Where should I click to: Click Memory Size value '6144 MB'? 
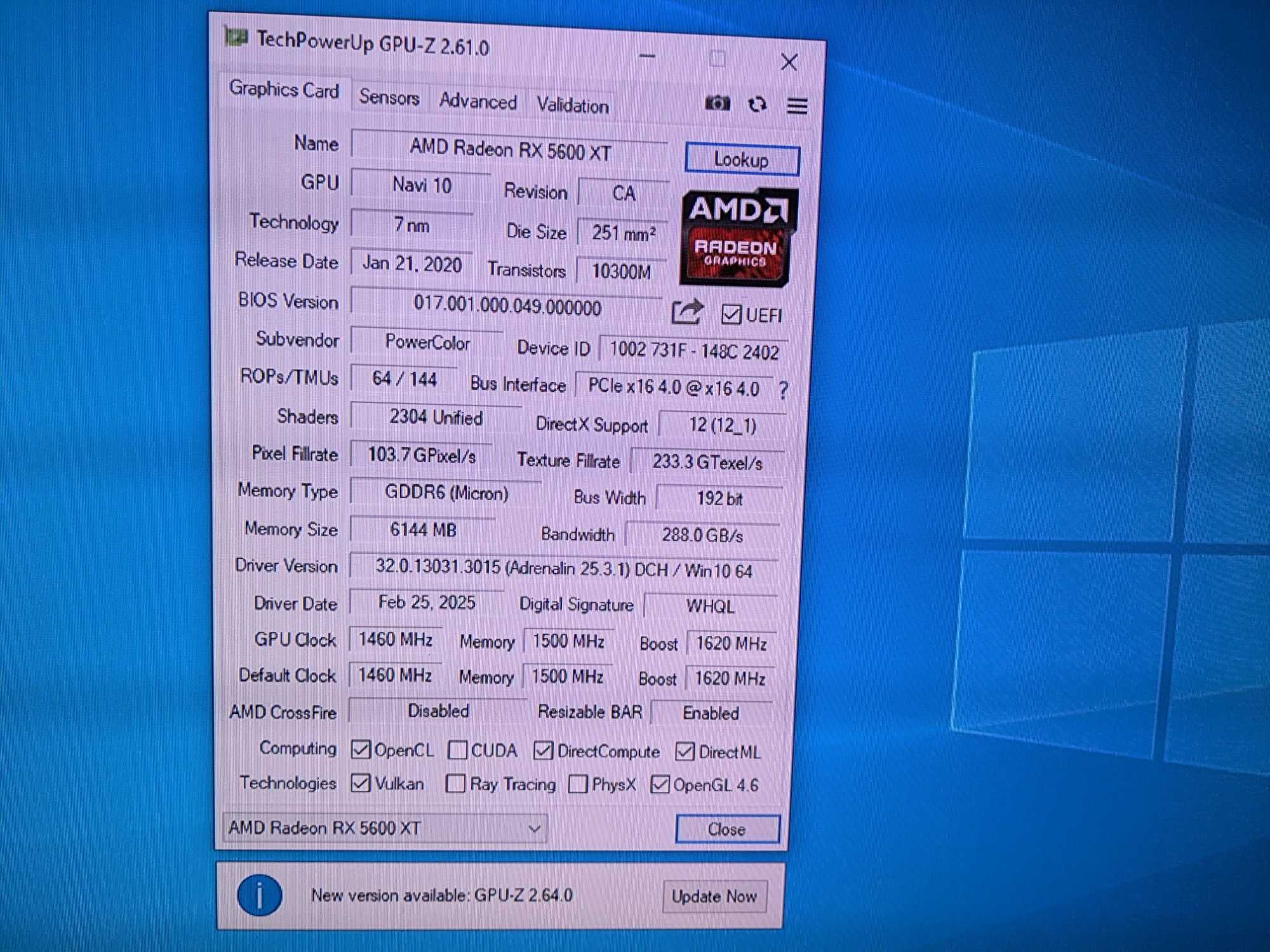(x=423, y=529)
